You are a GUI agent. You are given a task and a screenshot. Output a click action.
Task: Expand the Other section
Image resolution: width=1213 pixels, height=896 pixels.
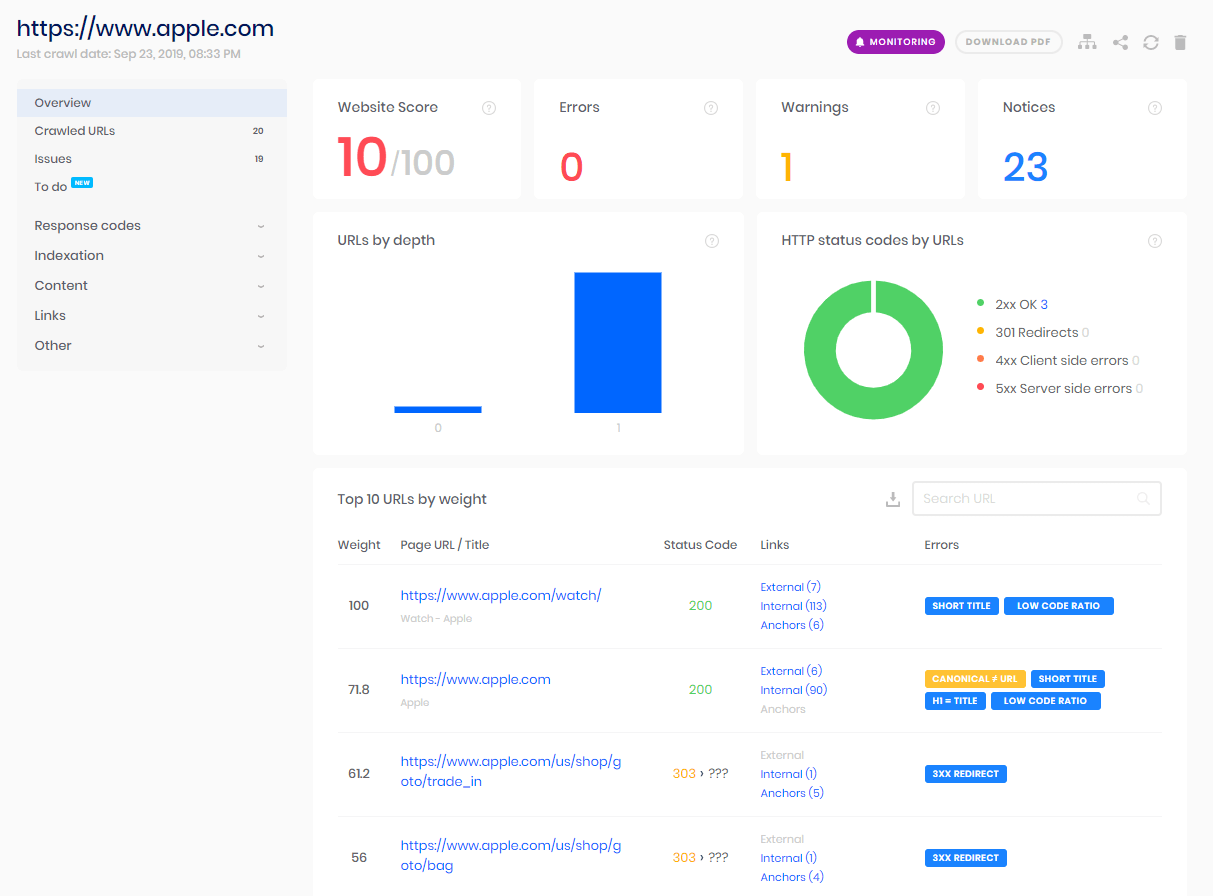pyautogui.click(x=152, y=346)
